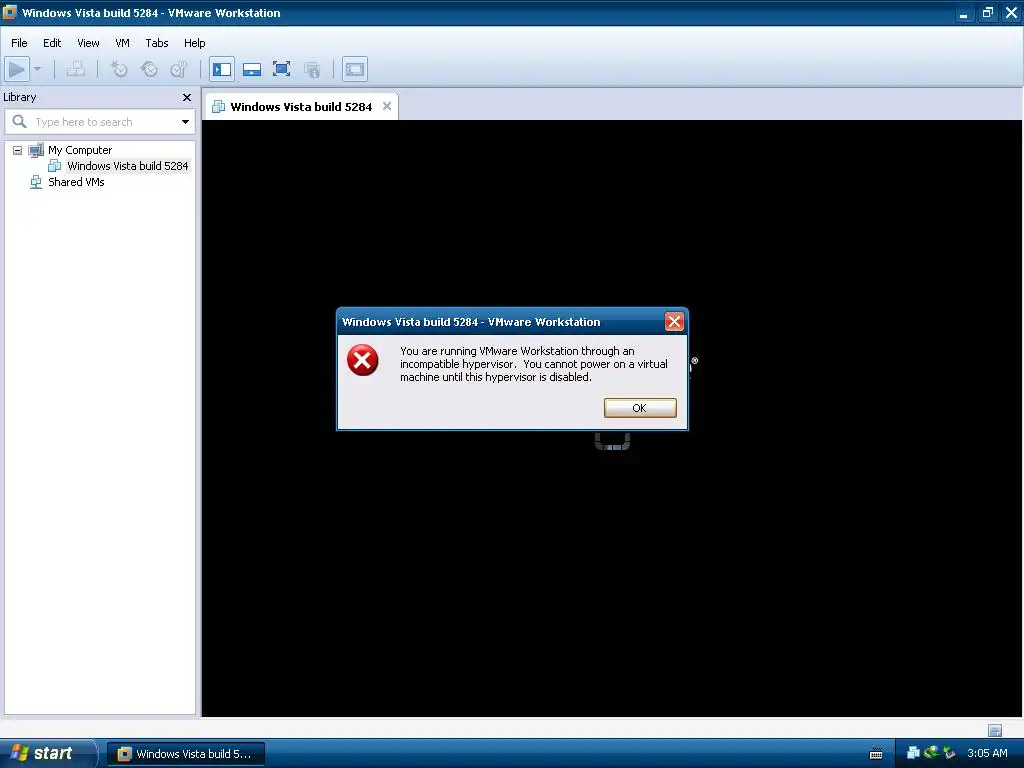Select Windows Vista build 5284 in library
Image resolution: width=1024 pixels, height=768 pixels.
click(127, 166)
